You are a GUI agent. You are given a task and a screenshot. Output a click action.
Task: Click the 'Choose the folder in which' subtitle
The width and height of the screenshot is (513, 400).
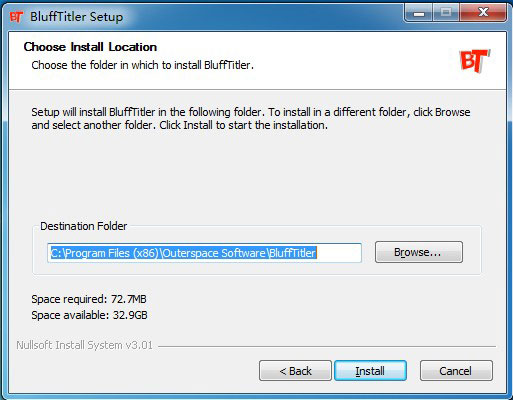[x=143, y=65]
